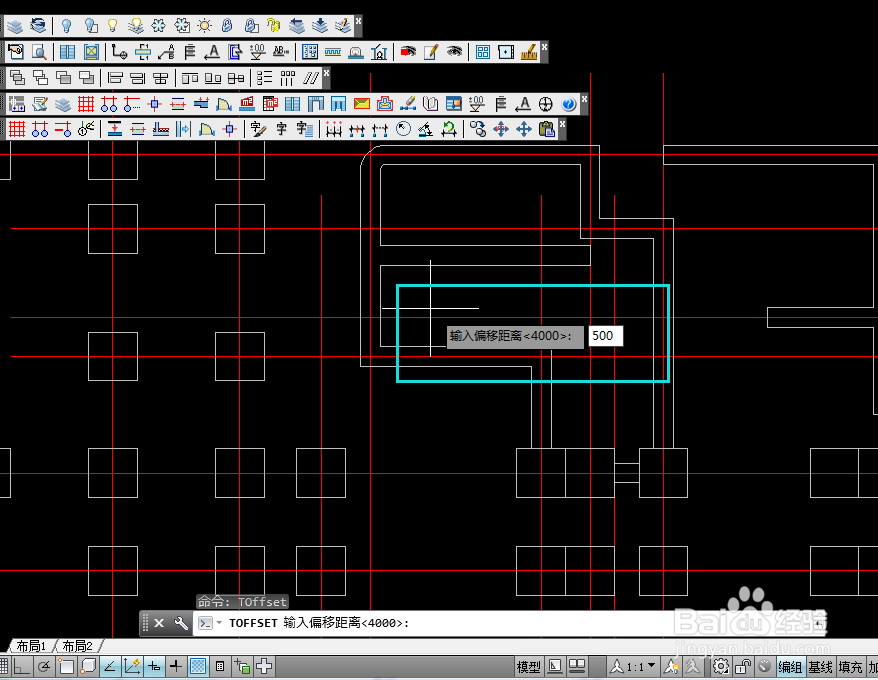This screenshot has height=680, width=878.
Task: Click the clipboard paste icon in bottom toolbar
Action: click(547, 129)
